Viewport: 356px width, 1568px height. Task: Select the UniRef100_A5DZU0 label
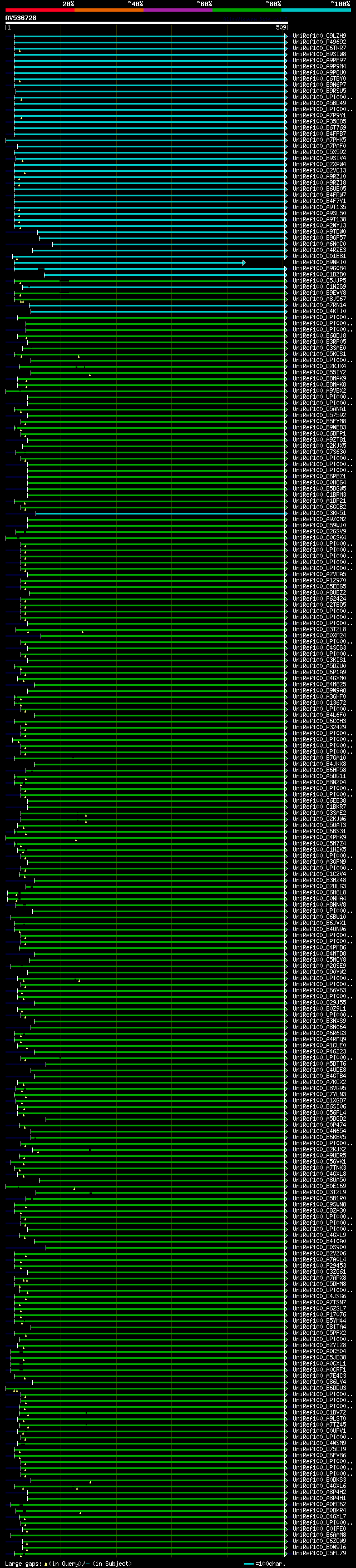click(319, 666)
